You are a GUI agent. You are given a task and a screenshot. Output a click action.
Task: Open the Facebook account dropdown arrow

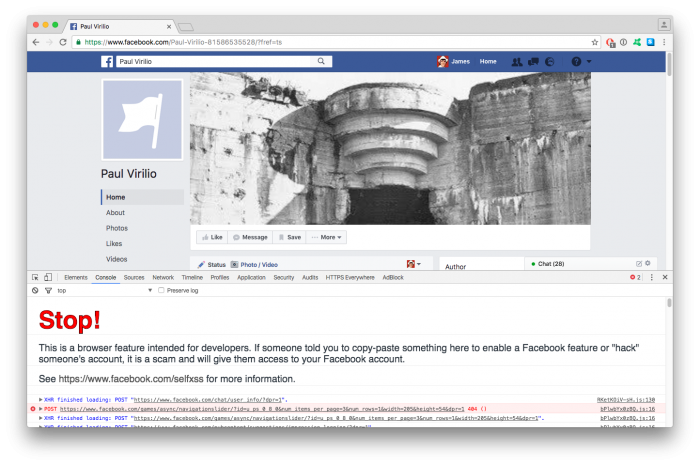589,62
